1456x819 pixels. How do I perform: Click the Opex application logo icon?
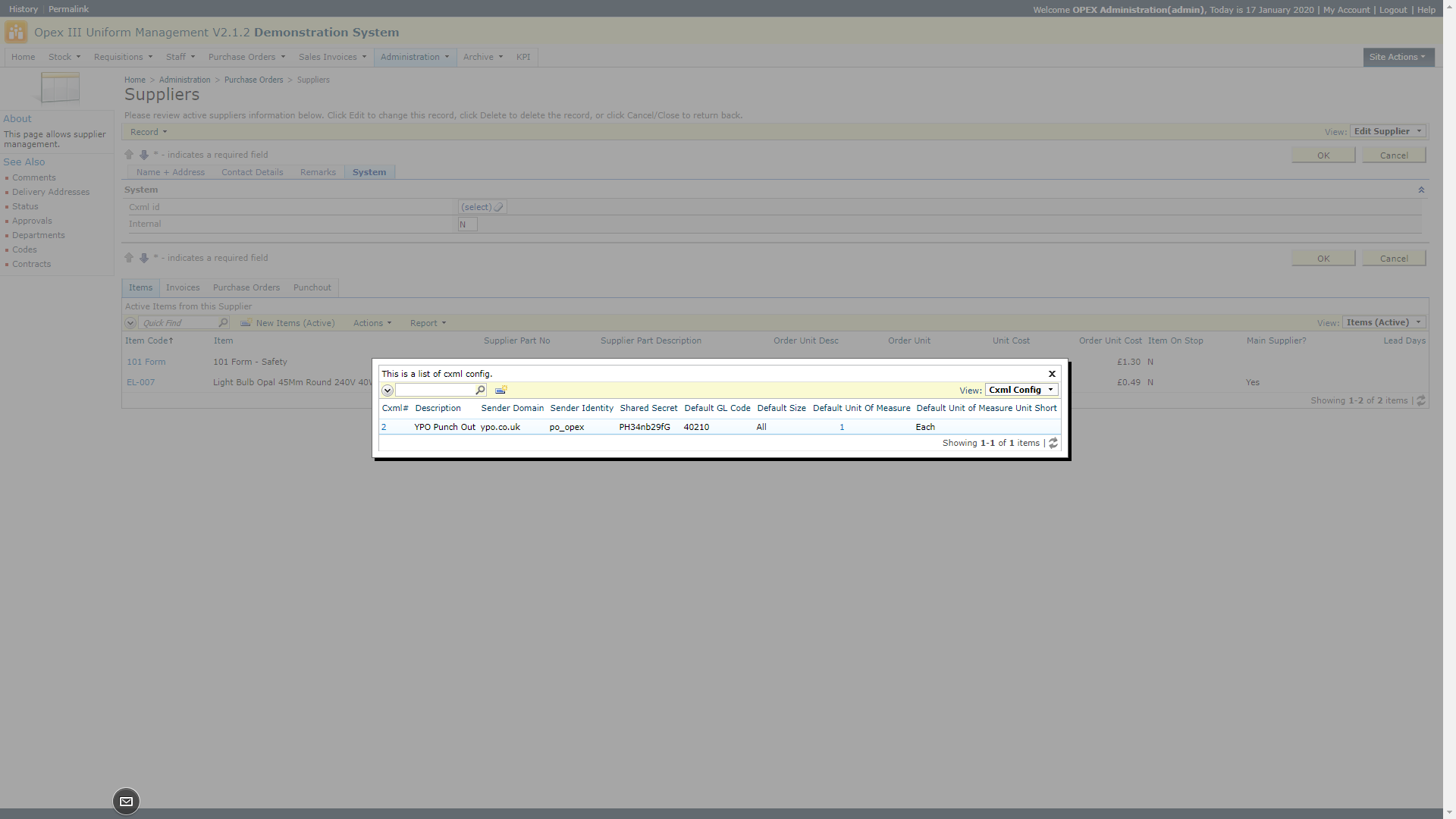(16, 33)
